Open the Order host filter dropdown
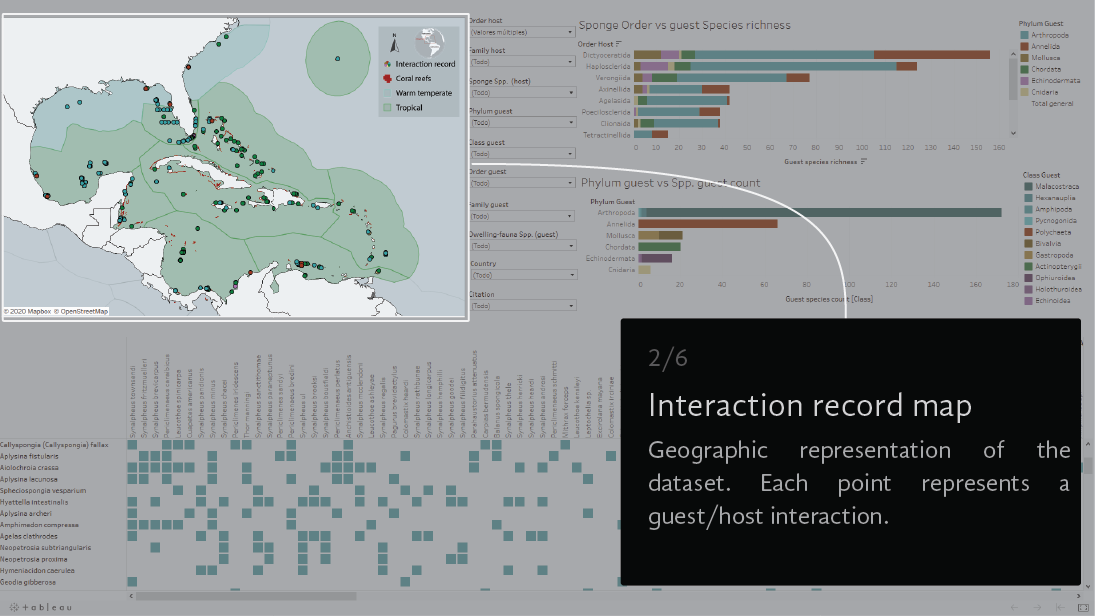Image resolution: width=1095 pixels, height=616 pixels. (x=520, y=32)
